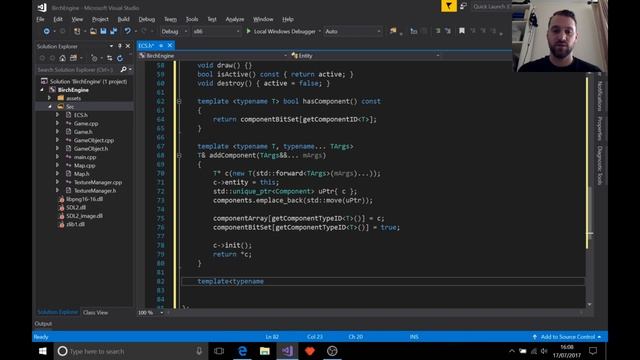
Task: Click the Navigate Backward toolbar button
Action: [x=47, y=31]
